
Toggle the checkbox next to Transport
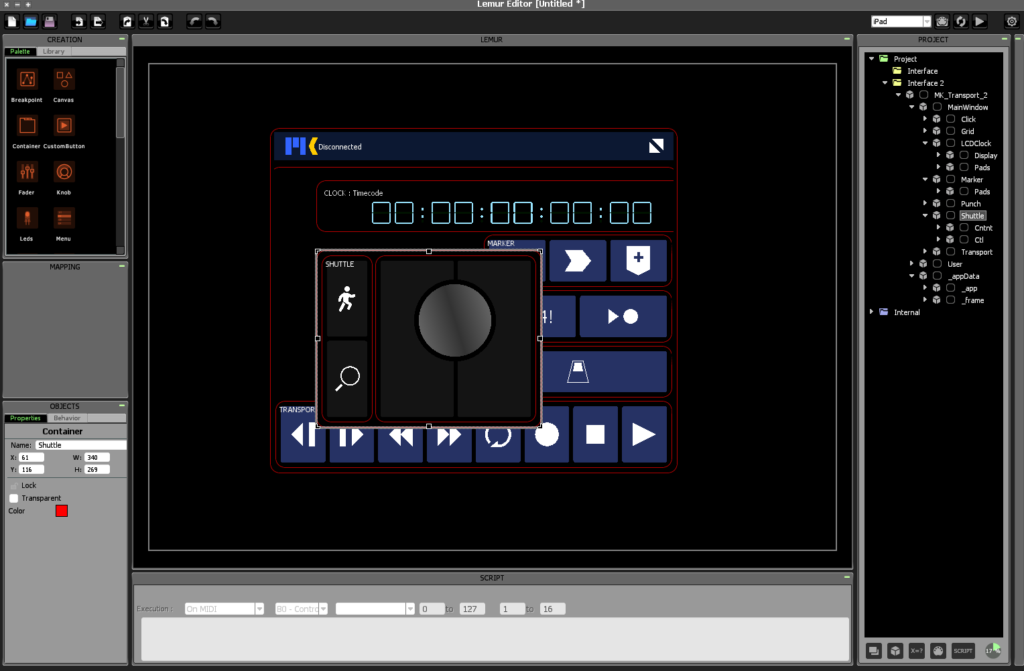(951, 252)
